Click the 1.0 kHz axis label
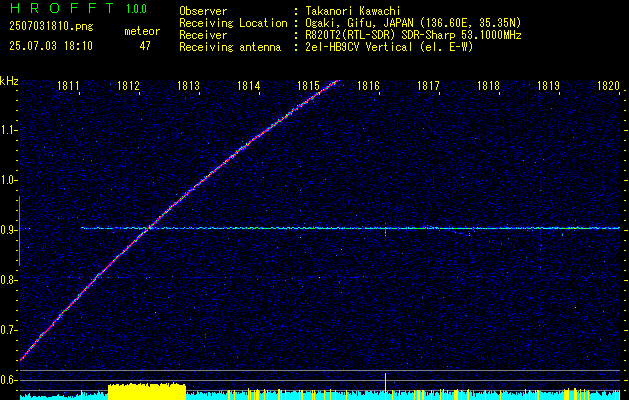 8,181
